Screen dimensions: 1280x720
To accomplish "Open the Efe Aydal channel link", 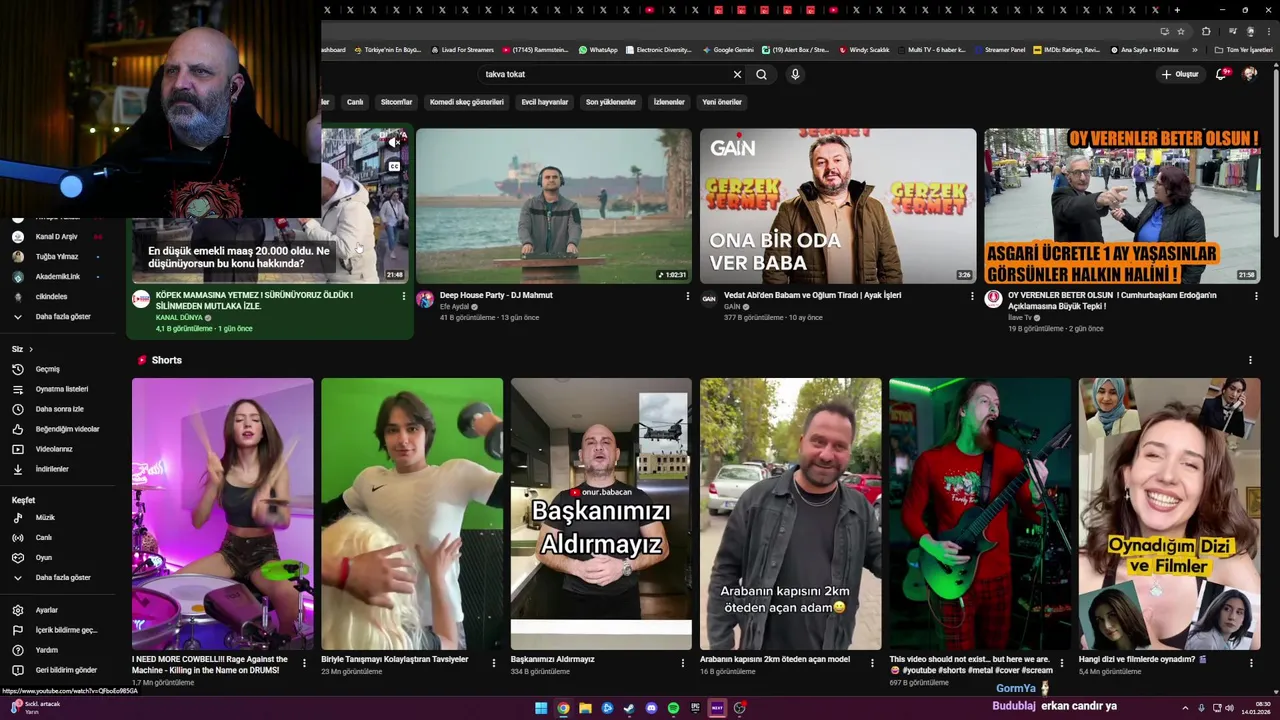I will coord(457,307).
